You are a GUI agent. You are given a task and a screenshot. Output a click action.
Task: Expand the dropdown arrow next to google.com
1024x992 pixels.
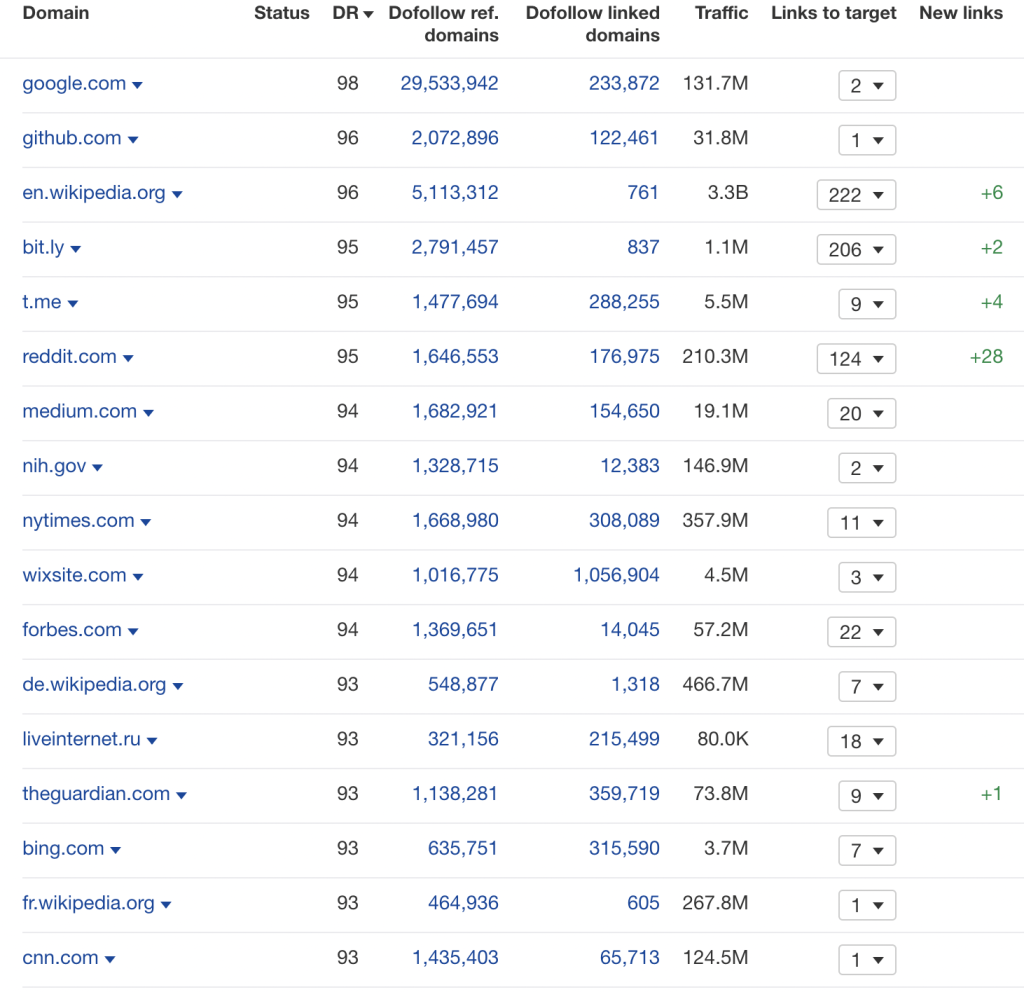[137, 85]
